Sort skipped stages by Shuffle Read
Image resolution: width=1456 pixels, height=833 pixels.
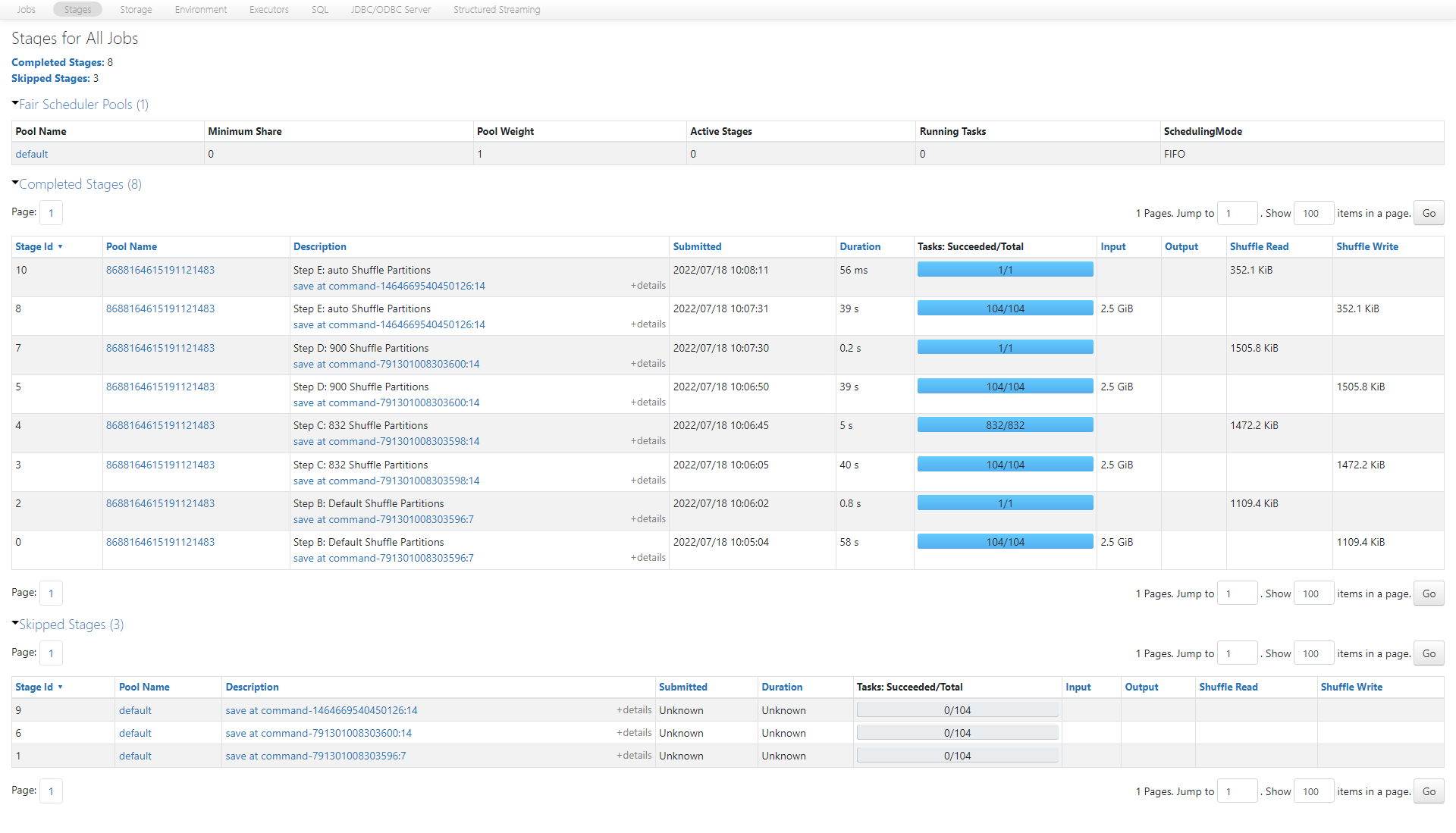coord(1228,687)
